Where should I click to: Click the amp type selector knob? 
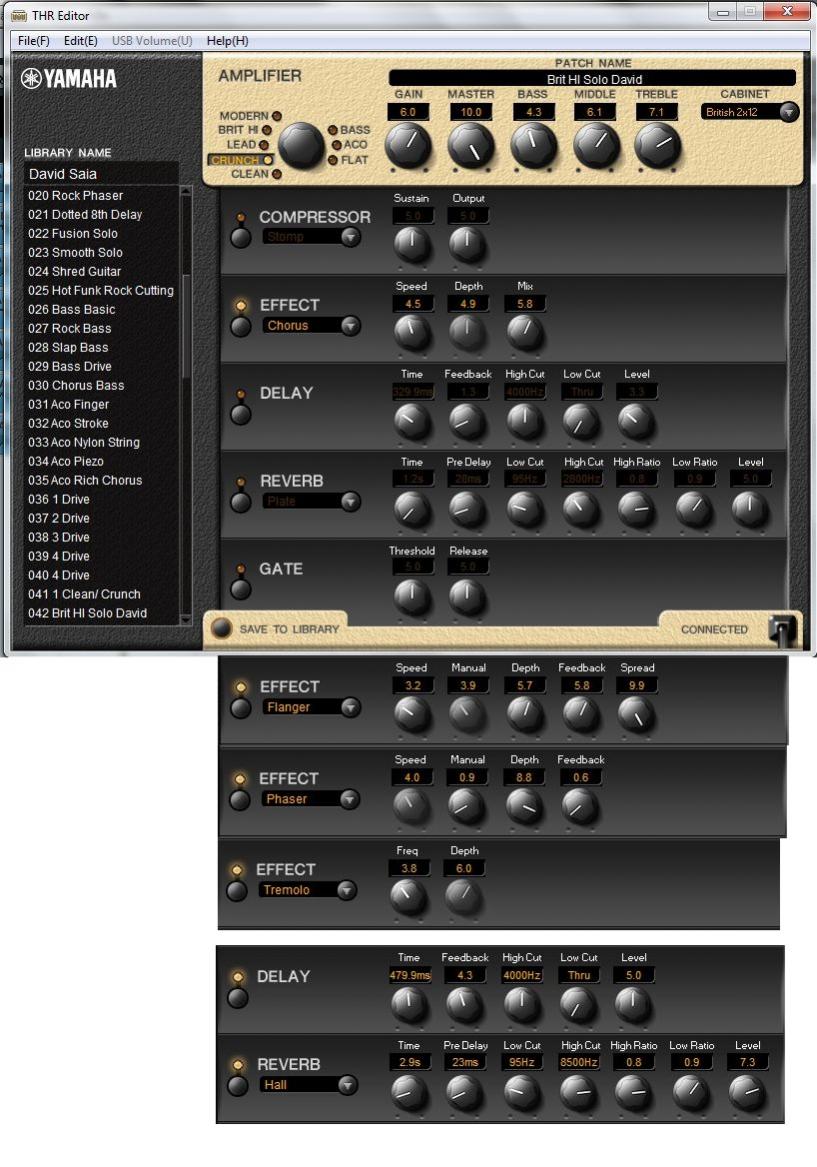pos(301,144)
